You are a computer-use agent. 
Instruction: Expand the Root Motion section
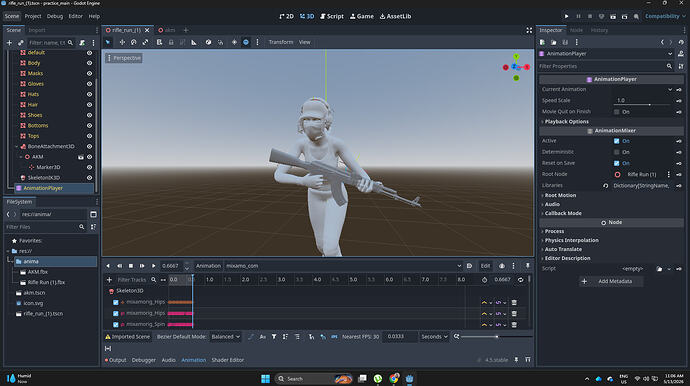click(559, 195)
